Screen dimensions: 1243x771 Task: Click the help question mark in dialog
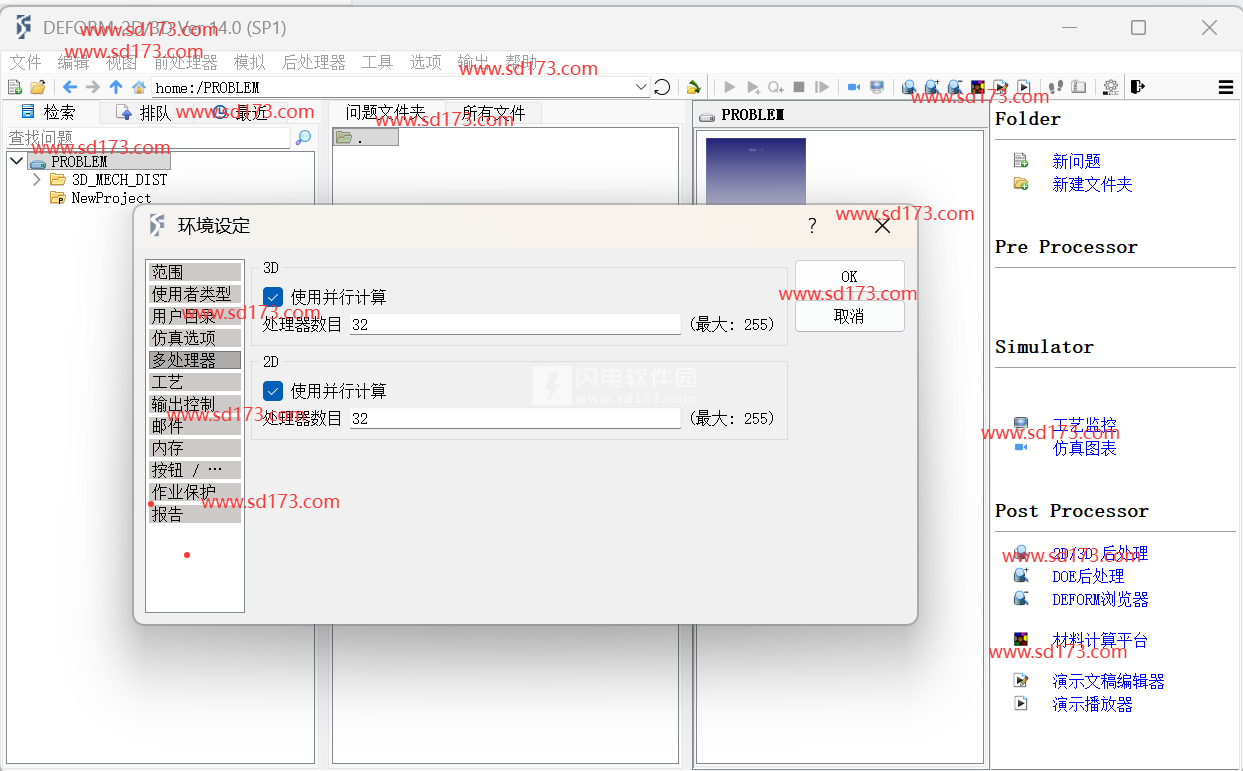click(x=812, y=226)
